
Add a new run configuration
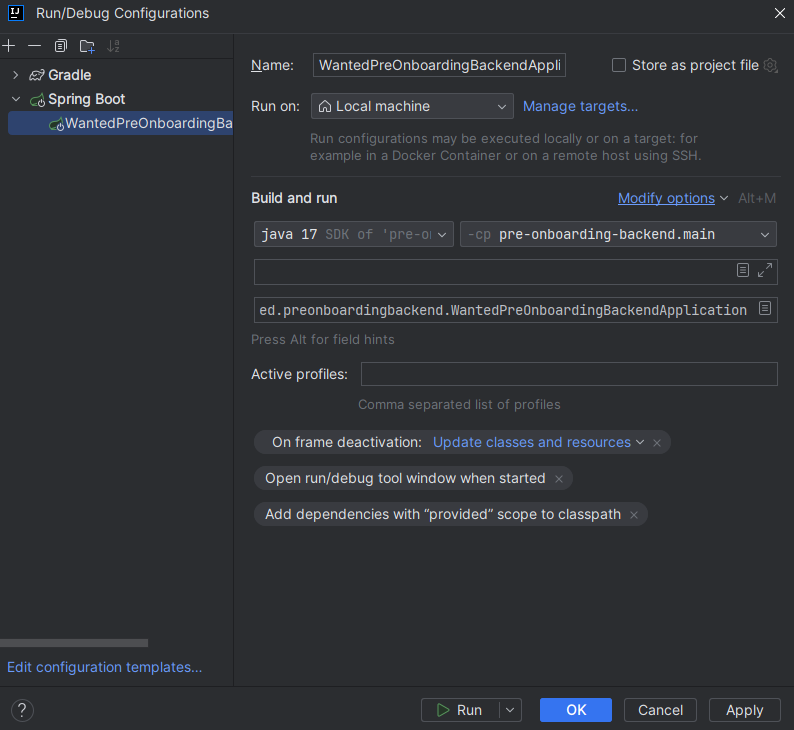tap(9, 46)
